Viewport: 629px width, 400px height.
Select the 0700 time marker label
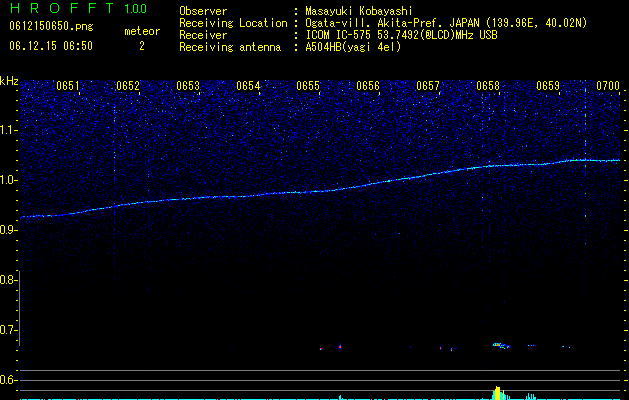(x=608, y=85)
